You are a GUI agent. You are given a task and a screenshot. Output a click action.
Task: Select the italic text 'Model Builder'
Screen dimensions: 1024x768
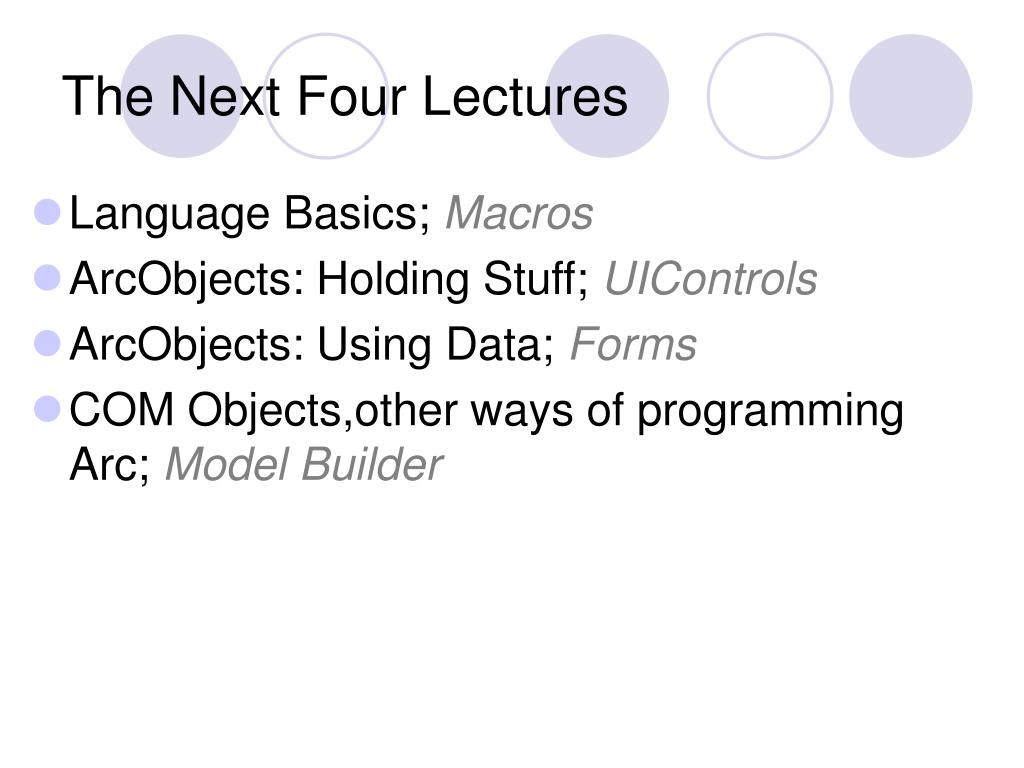pos(304,464)
